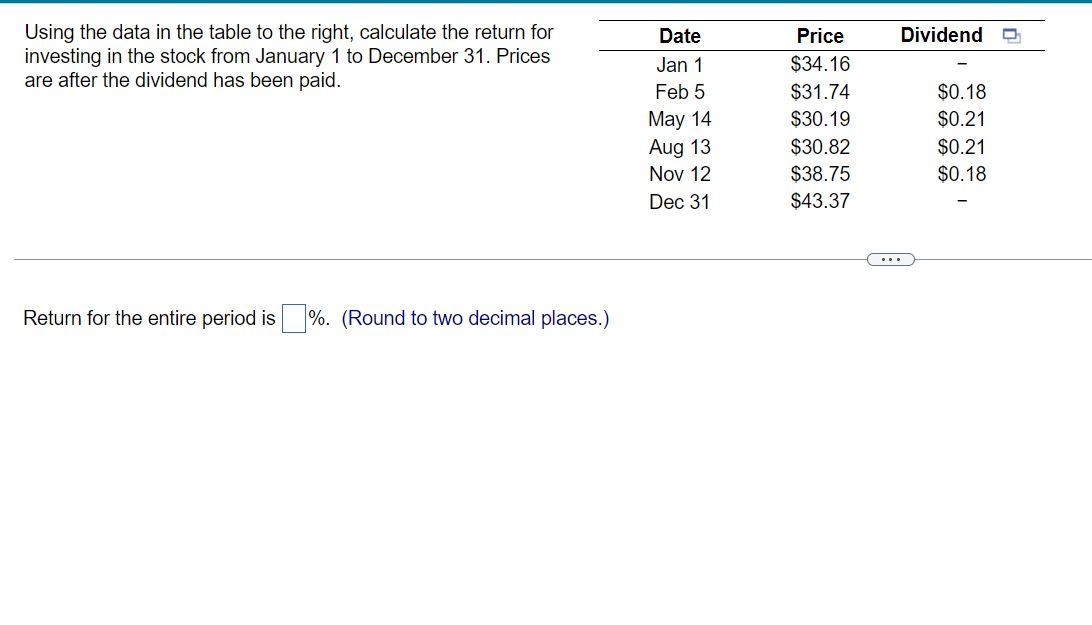Select the Price column header
Screen dimensions: 1092x625
[x=820, y=36]
